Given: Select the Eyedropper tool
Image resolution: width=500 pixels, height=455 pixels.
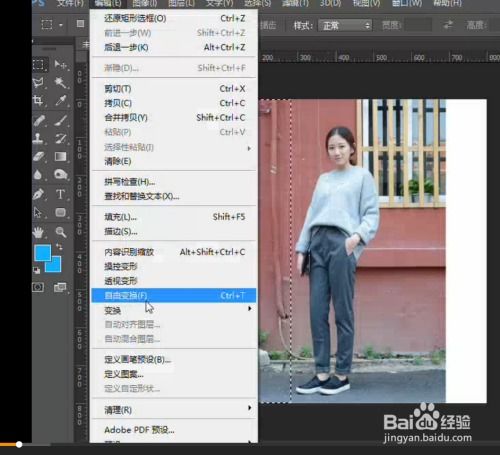Looking at the screenshot, I should tap(61, 100).
